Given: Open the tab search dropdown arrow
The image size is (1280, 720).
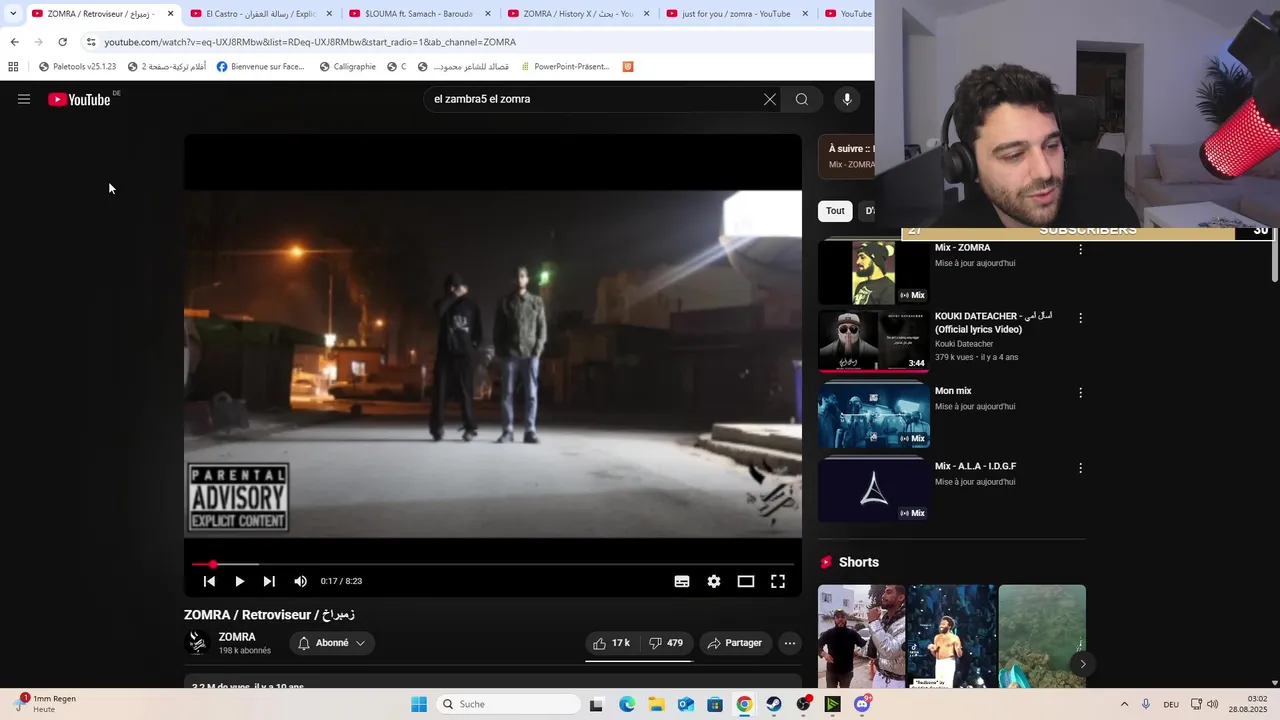Looking at the screenshot, I should 12,14.
